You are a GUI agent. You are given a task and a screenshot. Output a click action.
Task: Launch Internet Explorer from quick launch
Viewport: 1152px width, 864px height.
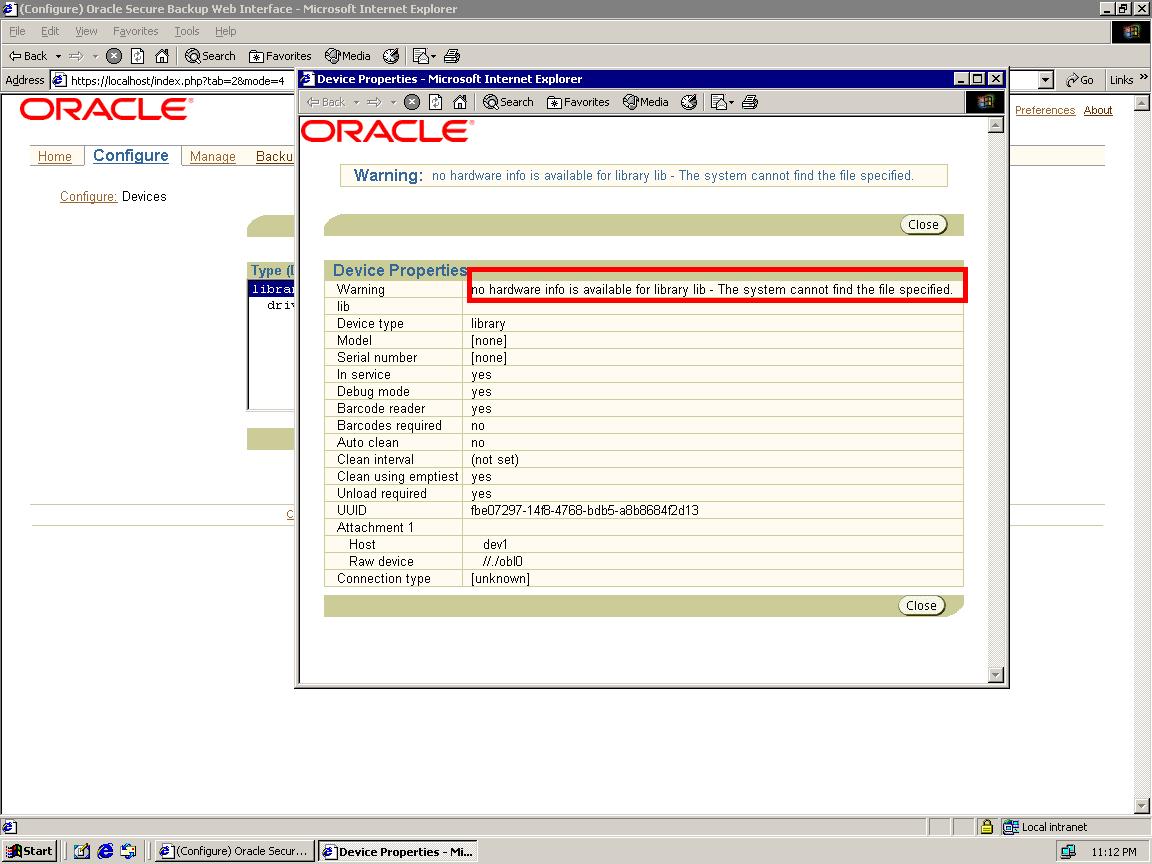(x=105, y=851)
